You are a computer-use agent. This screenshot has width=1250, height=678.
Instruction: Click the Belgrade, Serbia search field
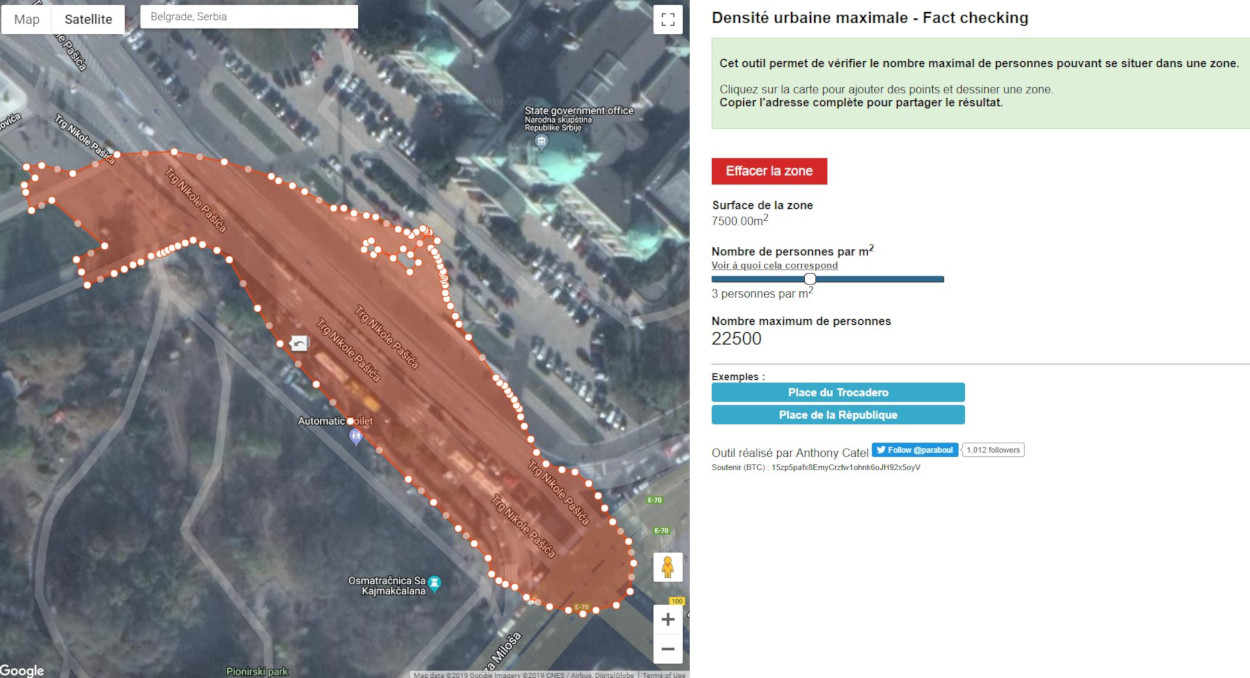tap(248, 17)
